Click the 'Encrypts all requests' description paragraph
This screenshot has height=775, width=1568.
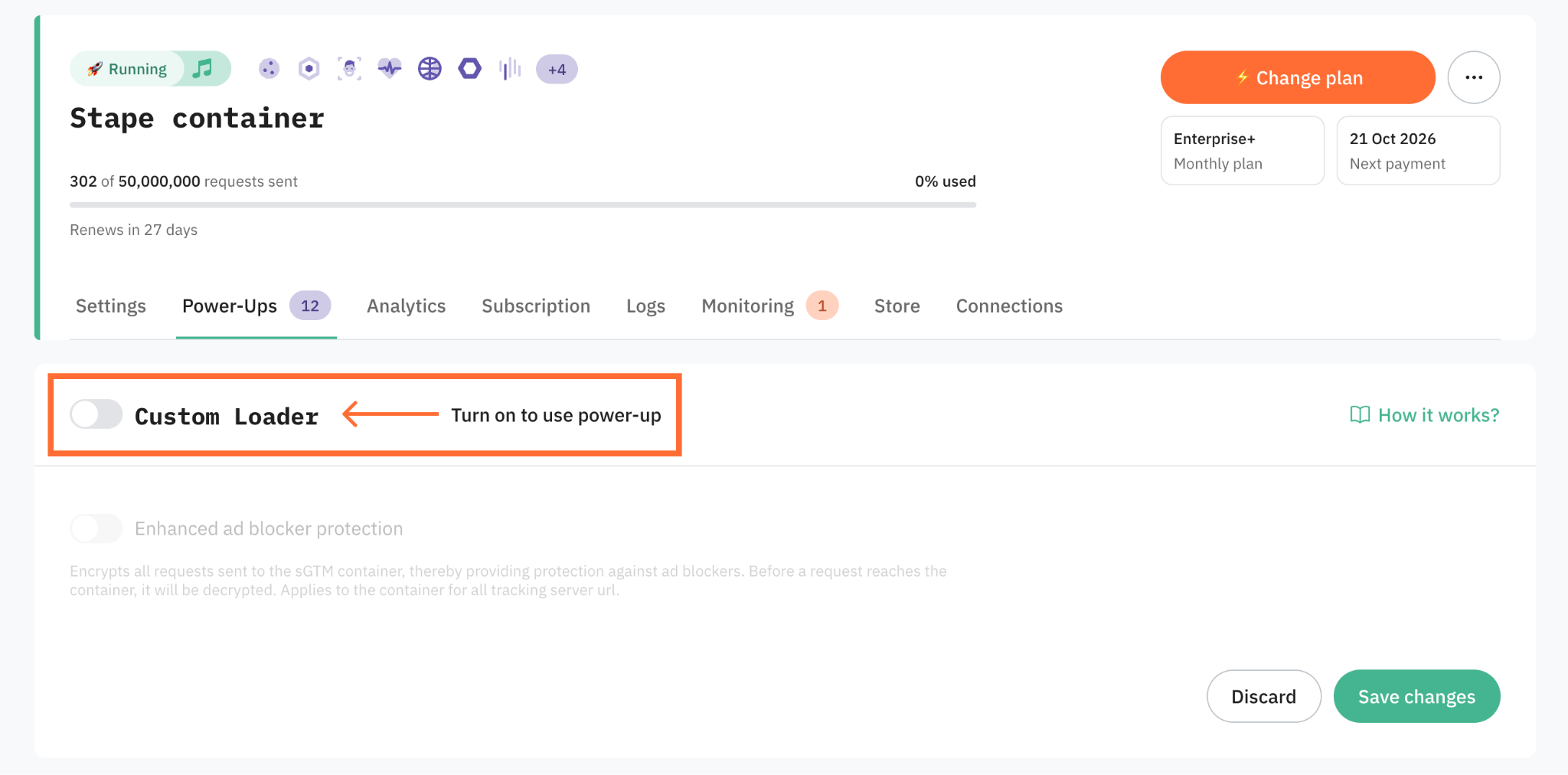click(x=508, y=580)
